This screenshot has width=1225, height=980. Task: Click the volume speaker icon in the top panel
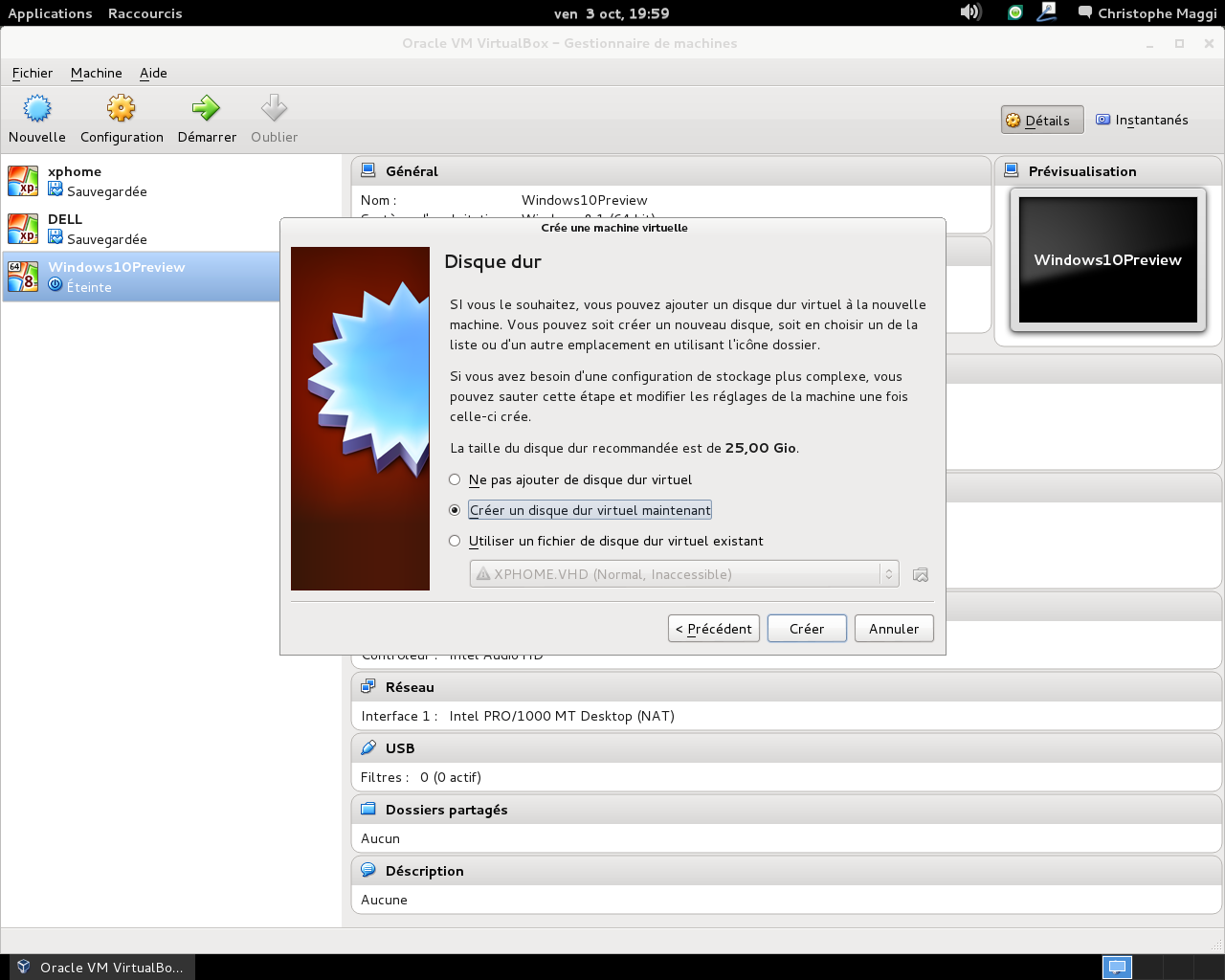click(970, 11)
